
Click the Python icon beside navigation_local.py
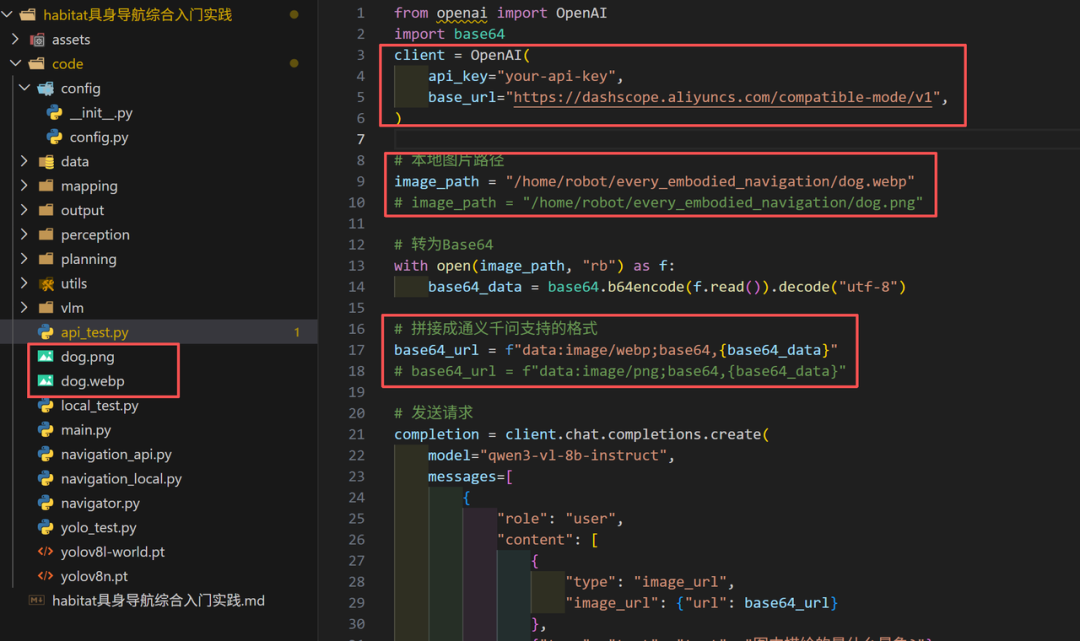[45, 479]
